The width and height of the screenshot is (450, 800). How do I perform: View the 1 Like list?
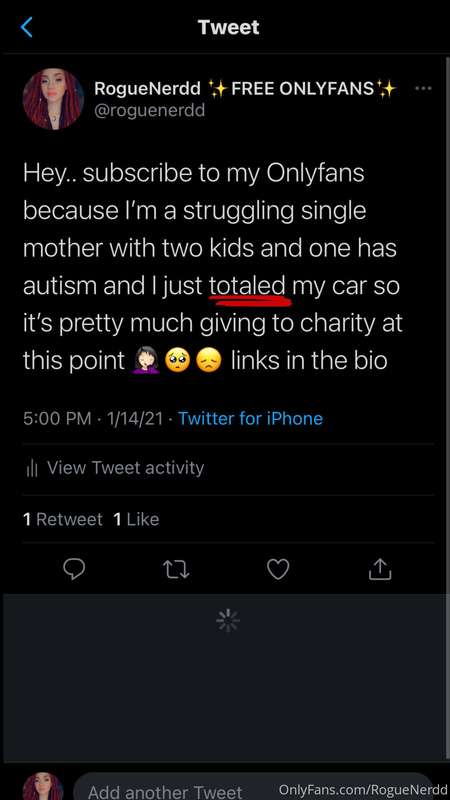[x=136, y=519]
